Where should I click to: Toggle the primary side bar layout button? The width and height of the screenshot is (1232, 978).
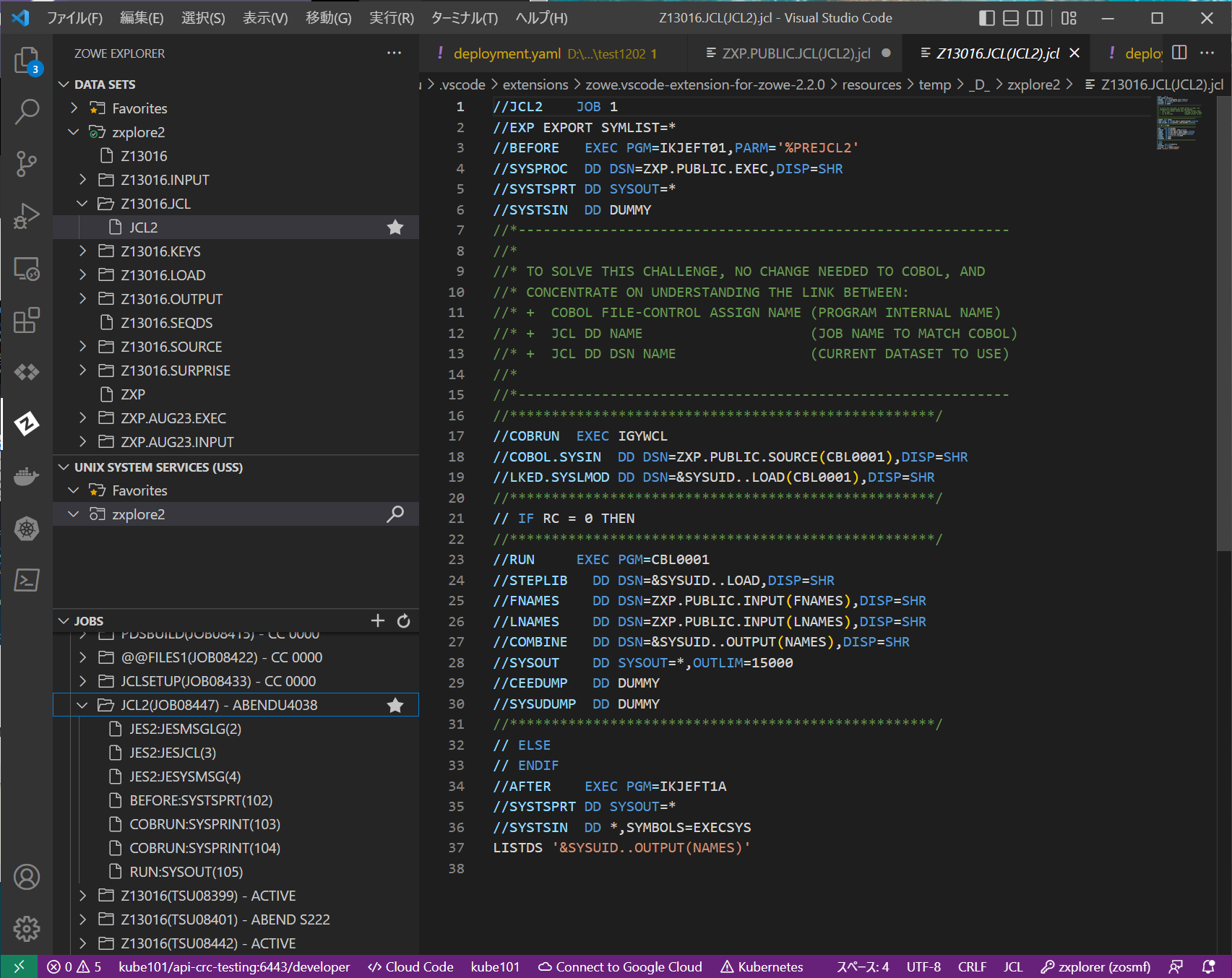986,18
